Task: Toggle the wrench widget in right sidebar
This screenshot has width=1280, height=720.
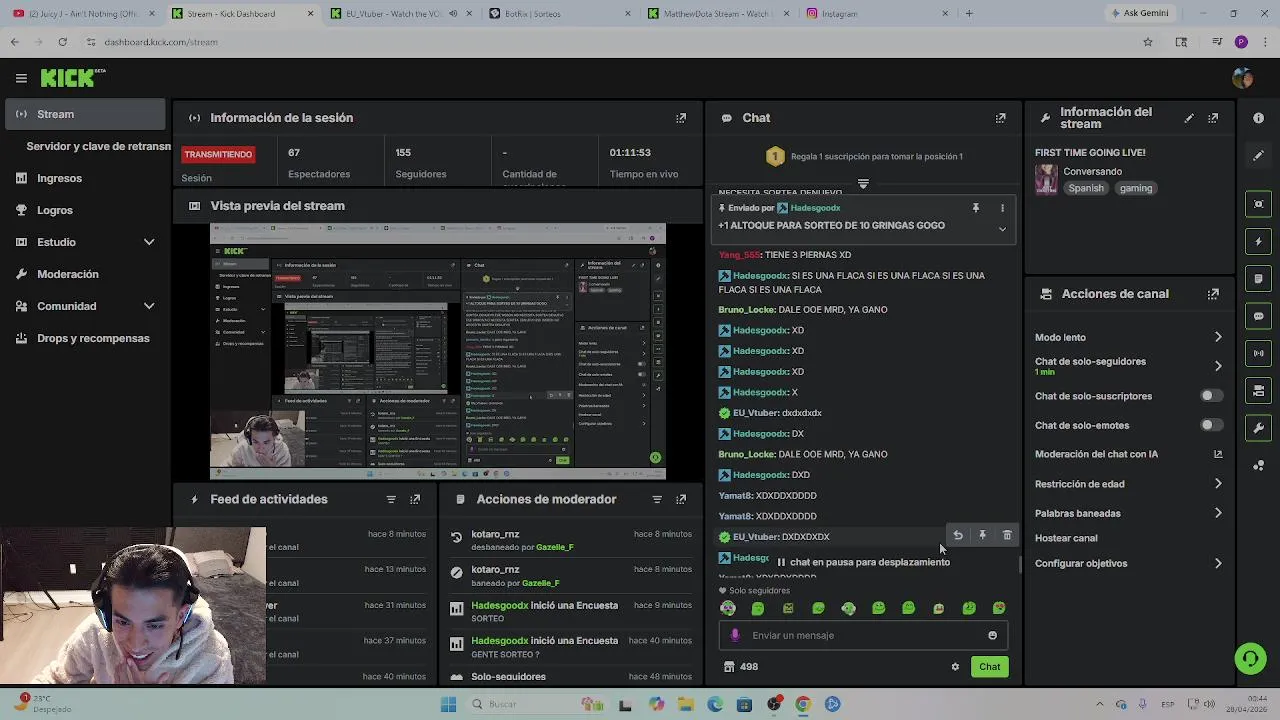Action: 1258,428
